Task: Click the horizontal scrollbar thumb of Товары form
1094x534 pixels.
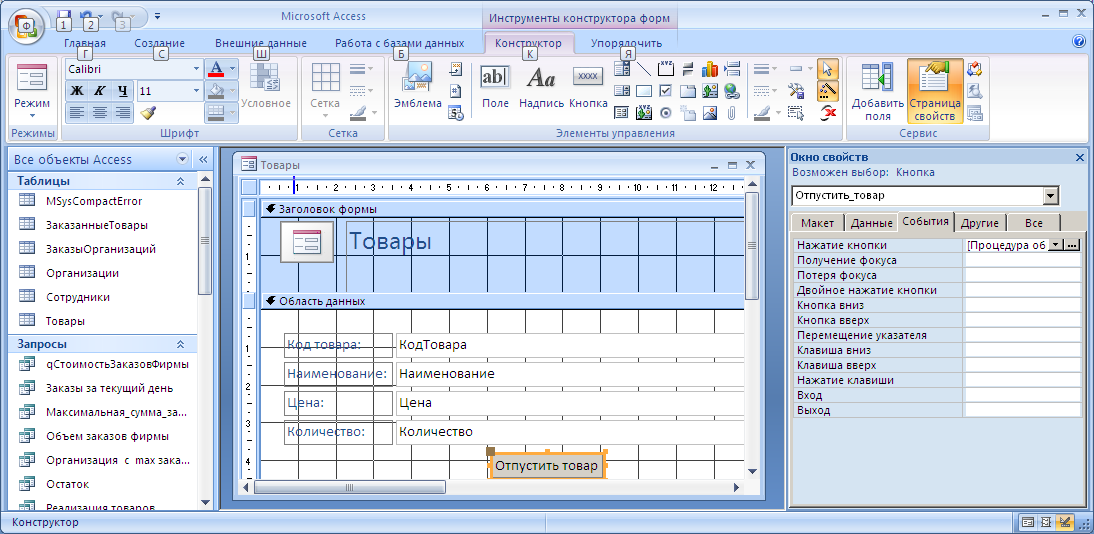Action: [x=350, y=487]
